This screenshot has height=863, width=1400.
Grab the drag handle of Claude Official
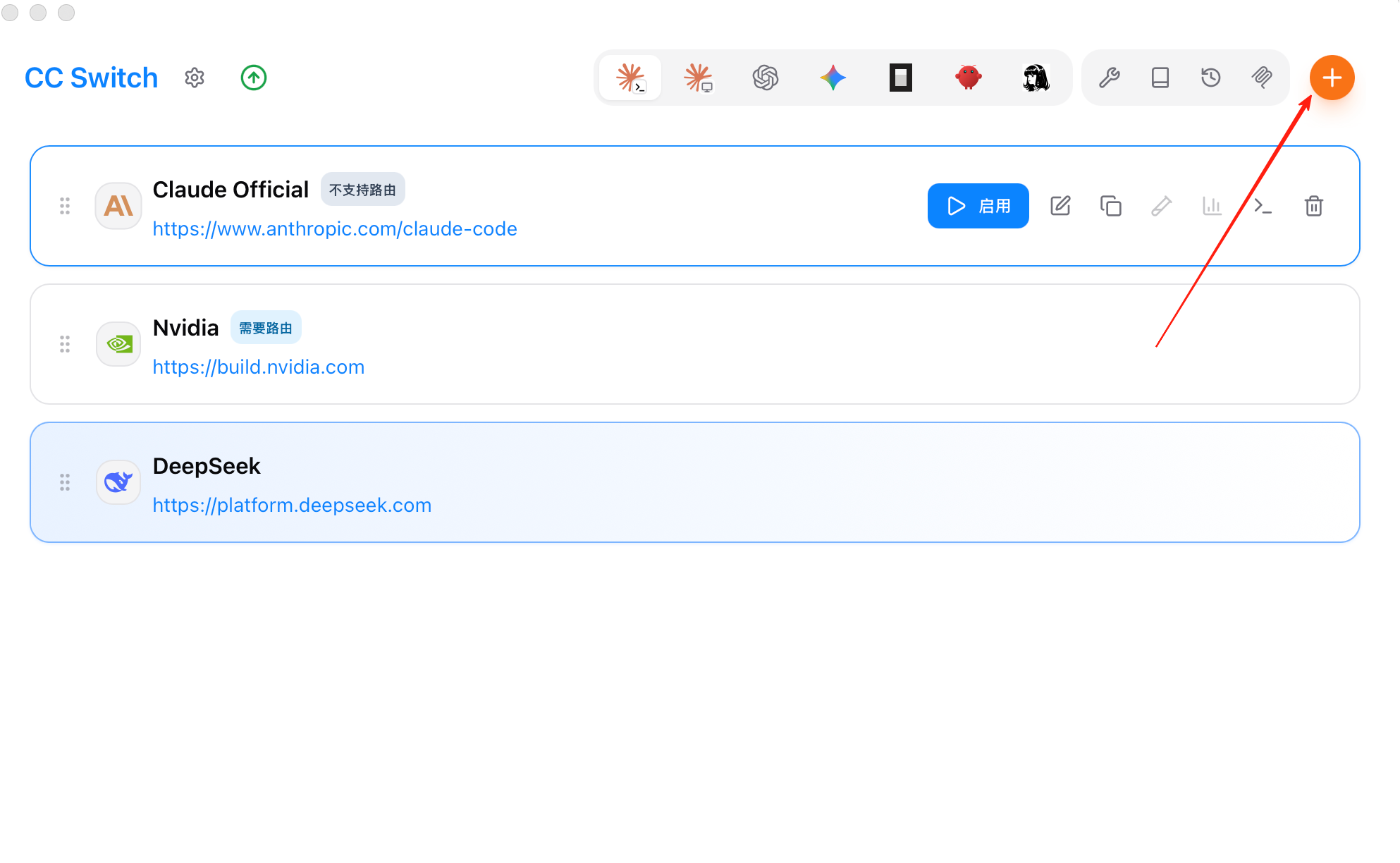click(65, 206)
